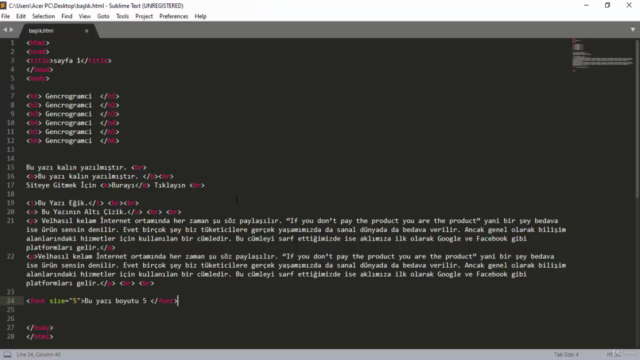Open the Goto menu
The height and width of the screenshot is (360, 640).
(x=103, y=16)
